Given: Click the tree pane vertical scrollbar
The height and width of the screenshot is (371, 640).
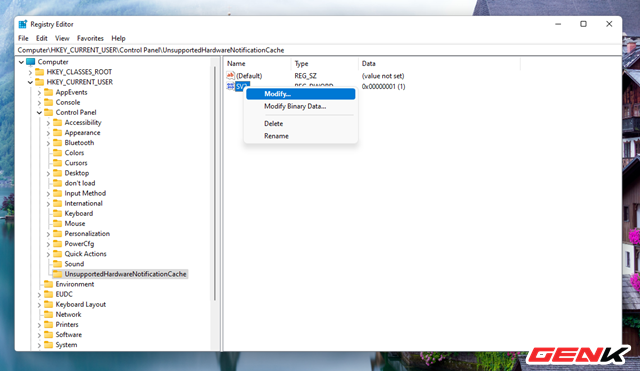Looking at the screenshot, I should 215,184.
